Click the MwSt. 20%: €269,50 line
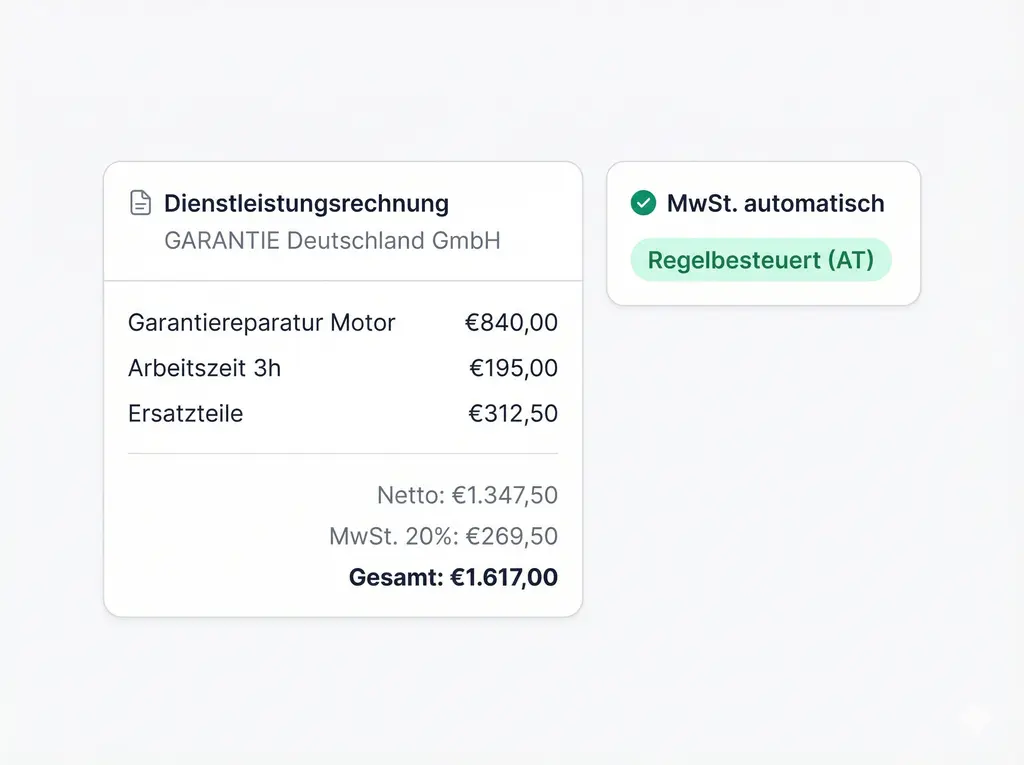The width and height of the screenshot is (1024, 765). [443, 536]
